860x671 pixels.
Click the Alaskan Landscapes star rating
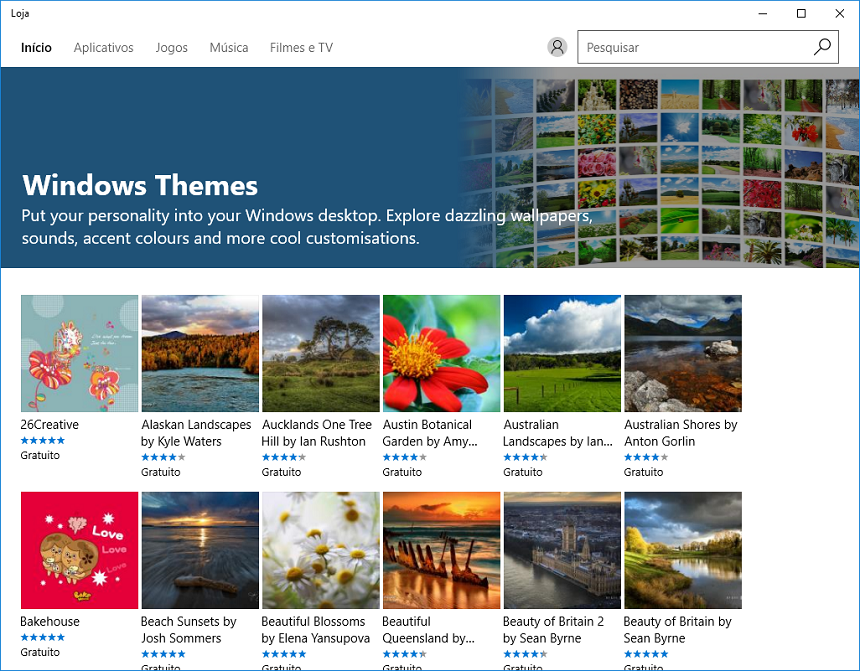[163, 457]
